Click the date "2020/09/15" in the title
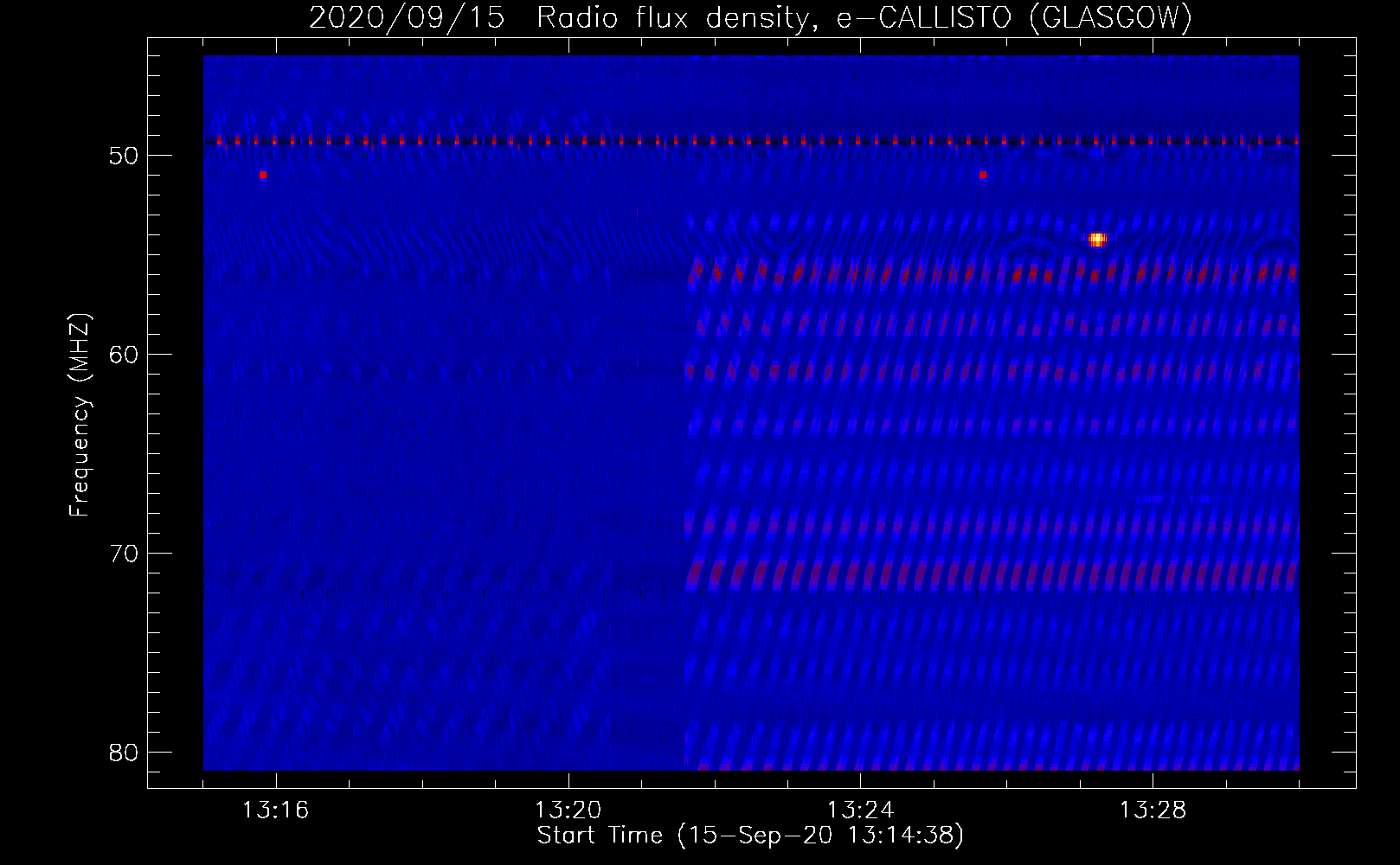This screenshot has height=865, width=1400. pyautogui.click(x=407, y=17)
